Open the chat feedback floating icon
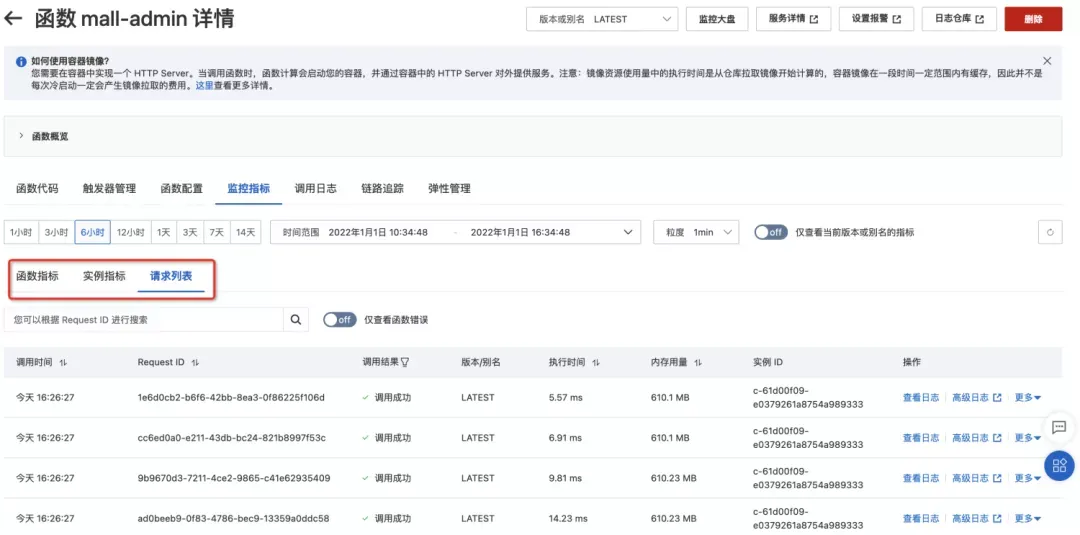This screenshot has width=1080, height=535. pyautogui.click(x=1059, y=427)
